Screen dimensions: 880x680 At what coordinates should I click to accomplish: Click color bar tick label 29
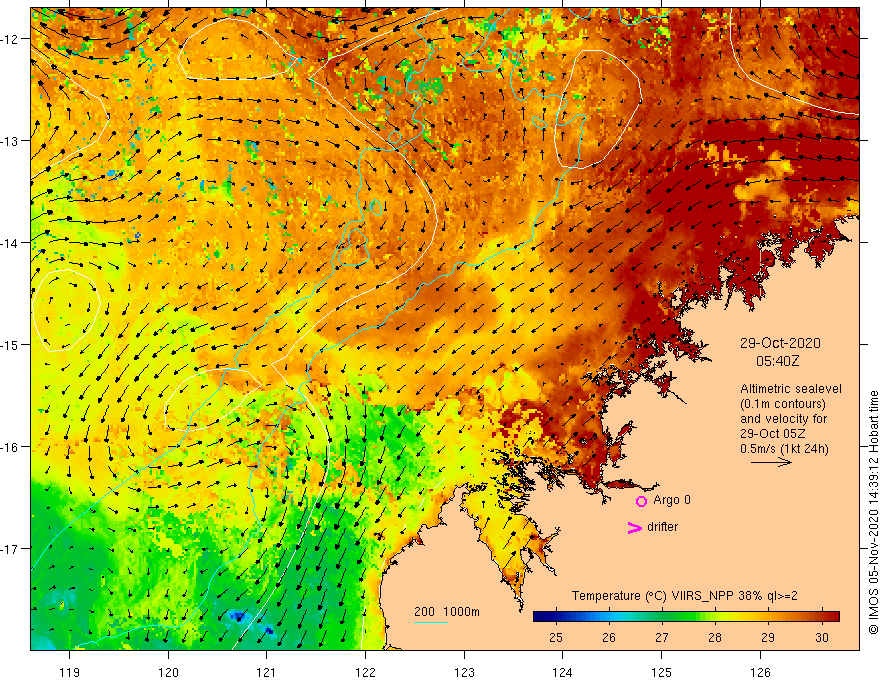768,637
